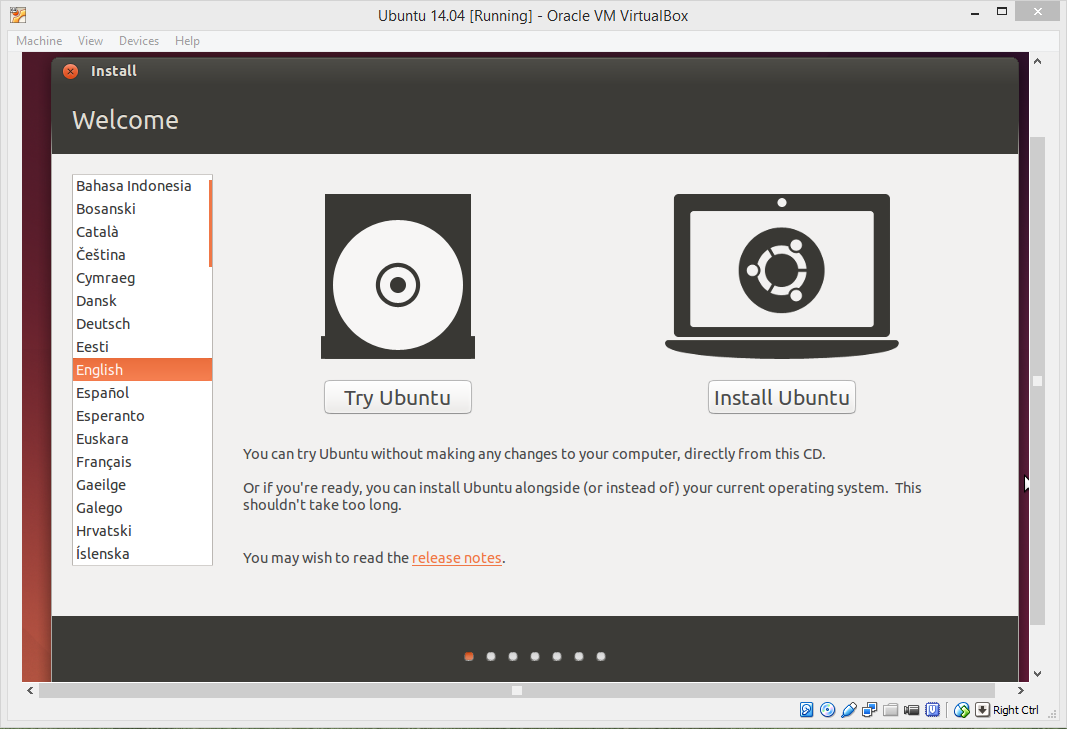The height and width of the screenshot is (729, 1067).
Task: Open the Devices menu
Action: click(139, 41)
